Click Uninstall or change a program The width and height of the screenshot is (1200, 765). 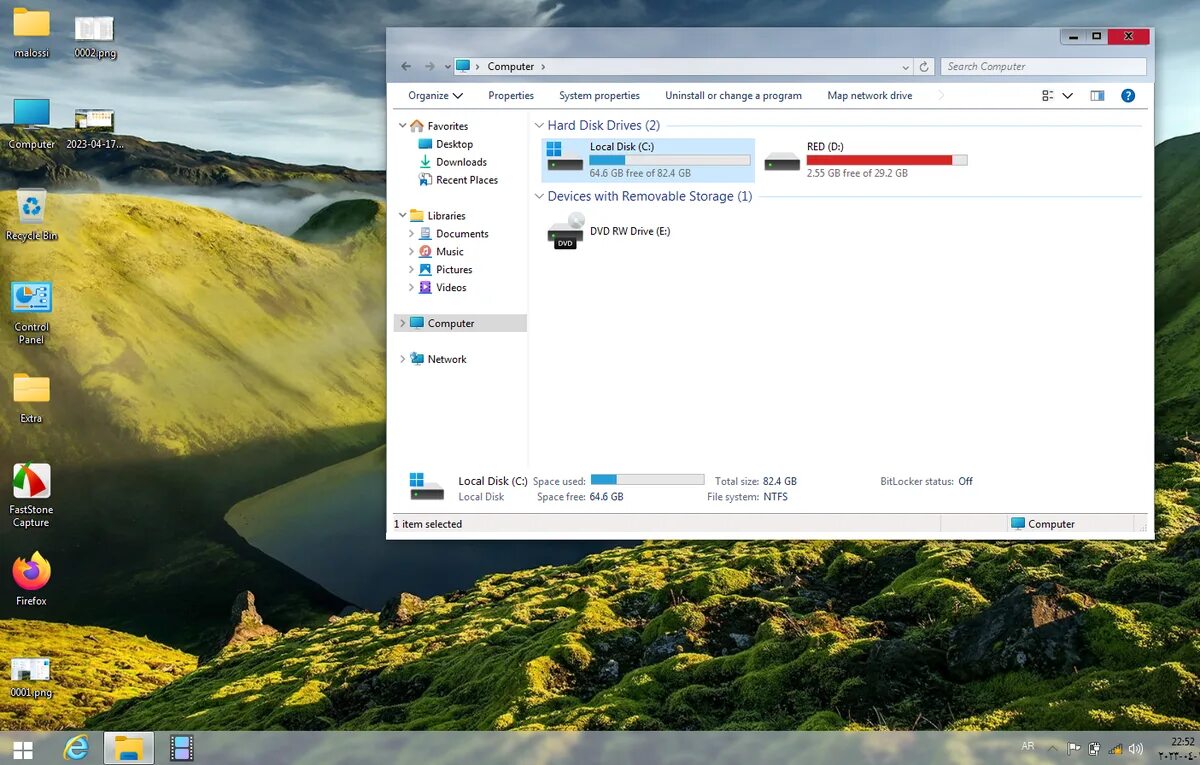[x=733, y=95]
